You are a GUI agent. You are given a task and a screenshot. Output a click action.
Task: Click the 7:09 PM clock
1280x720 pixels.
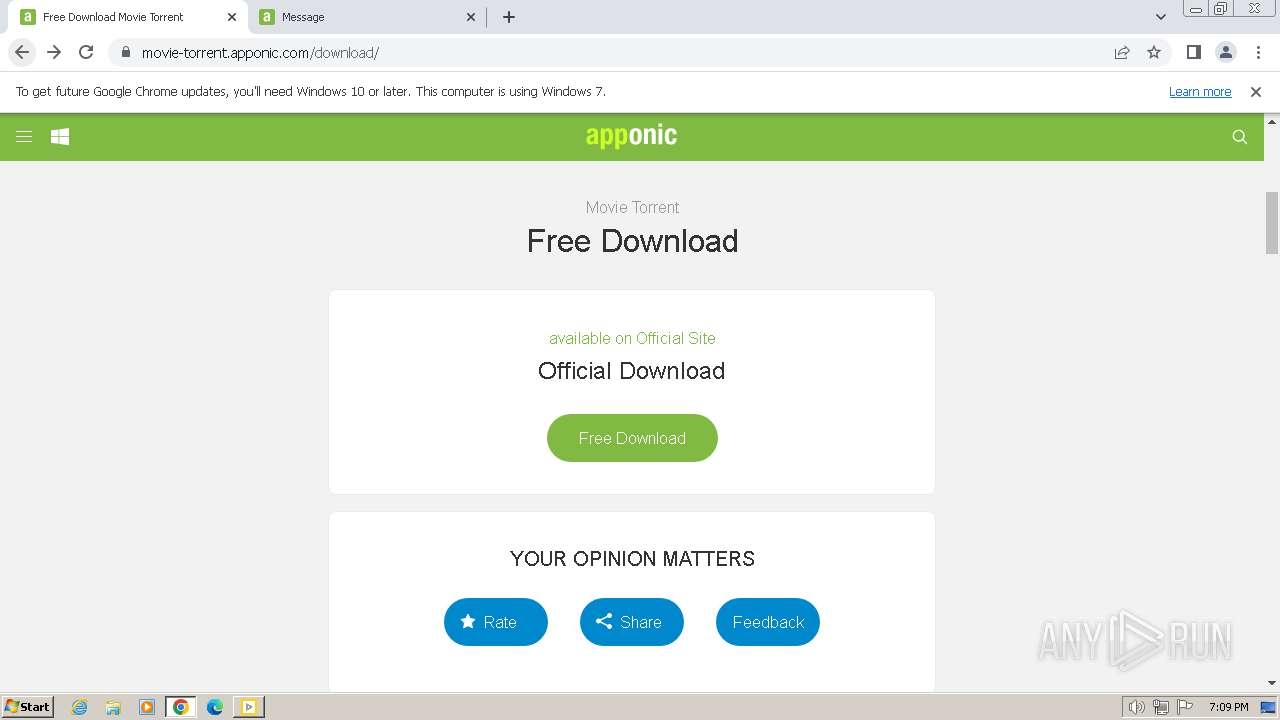tap(1228, 707)
